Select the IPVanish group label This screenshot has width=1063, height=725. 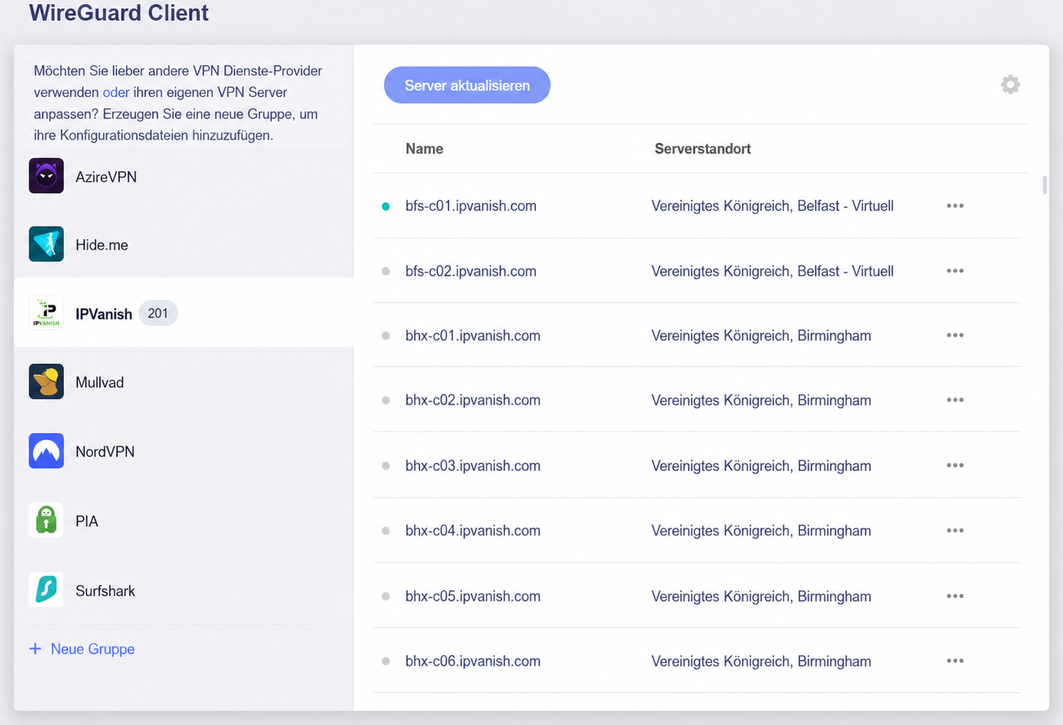pos(104,314)
